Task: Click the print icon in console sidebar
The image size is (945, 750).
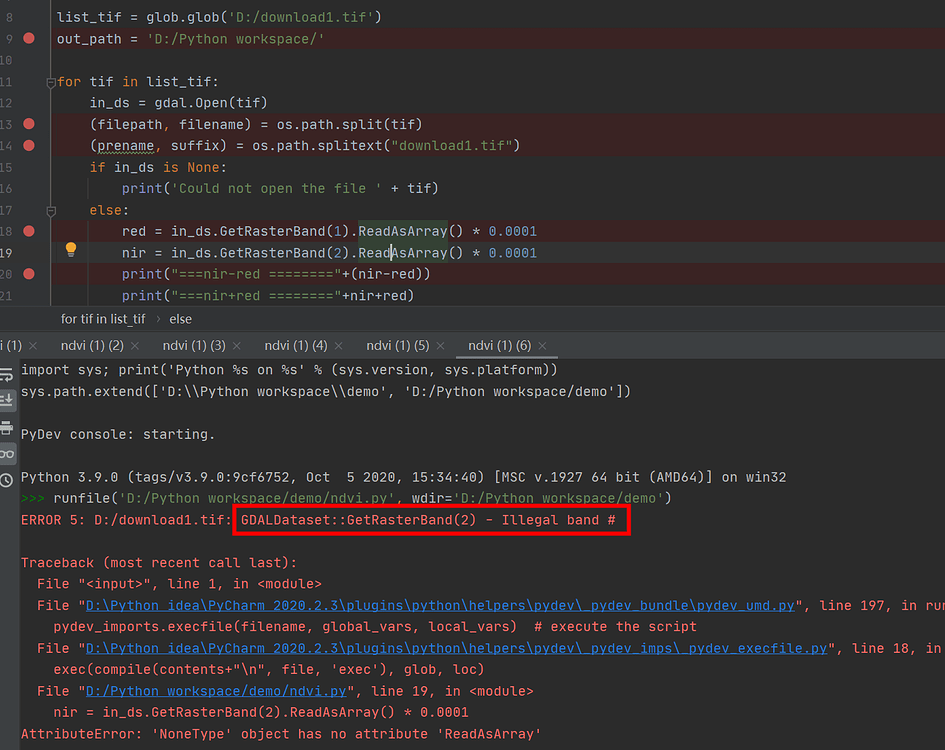Action: (7, 426)
